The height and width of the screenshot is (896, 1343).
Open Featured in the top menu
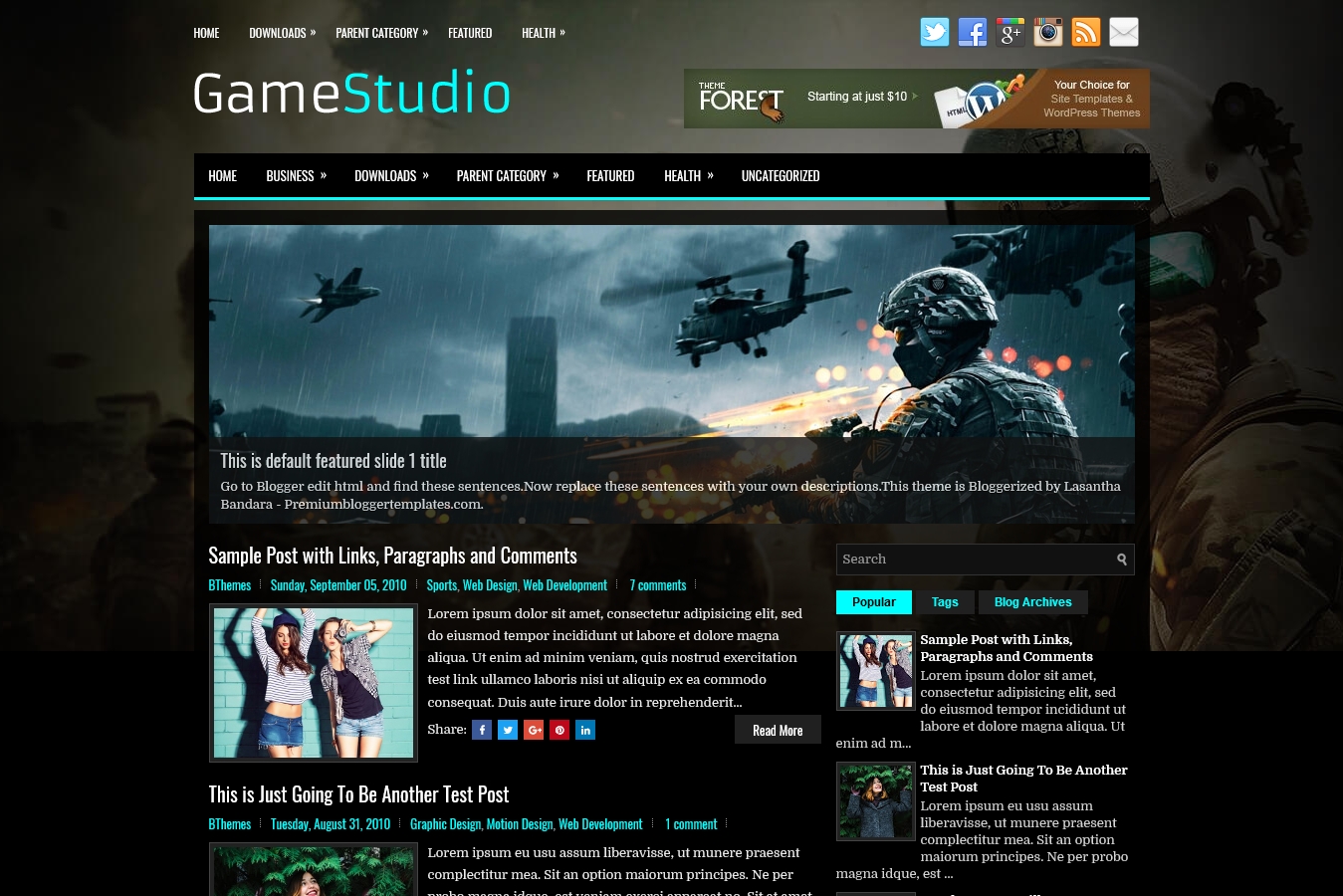coord(470,33)
